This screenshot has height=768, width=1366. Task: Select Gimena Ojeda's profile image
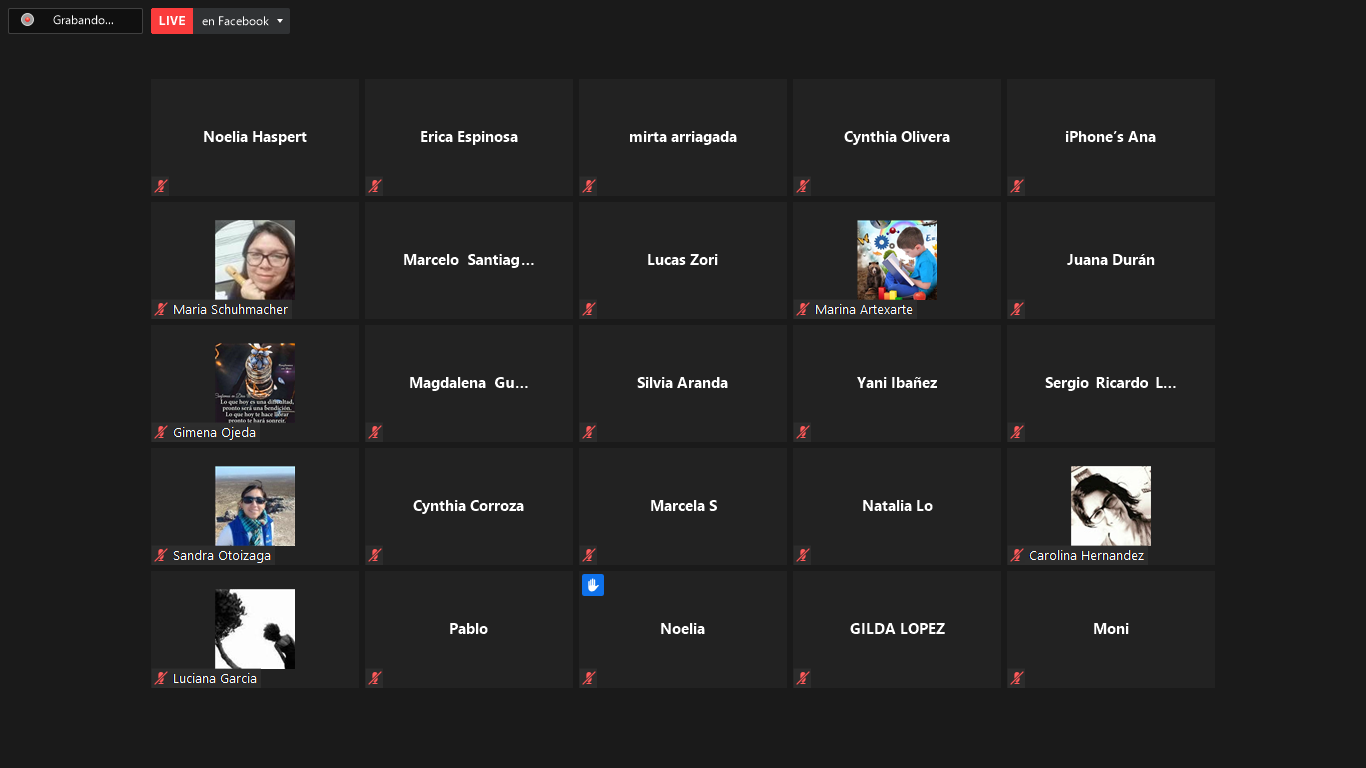pos(254,382)
